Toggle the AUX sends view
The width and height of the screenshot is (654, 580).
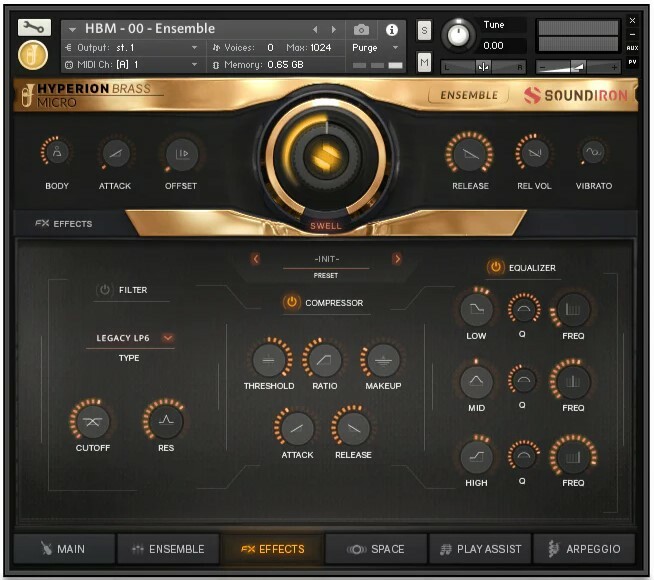(632, 48)
